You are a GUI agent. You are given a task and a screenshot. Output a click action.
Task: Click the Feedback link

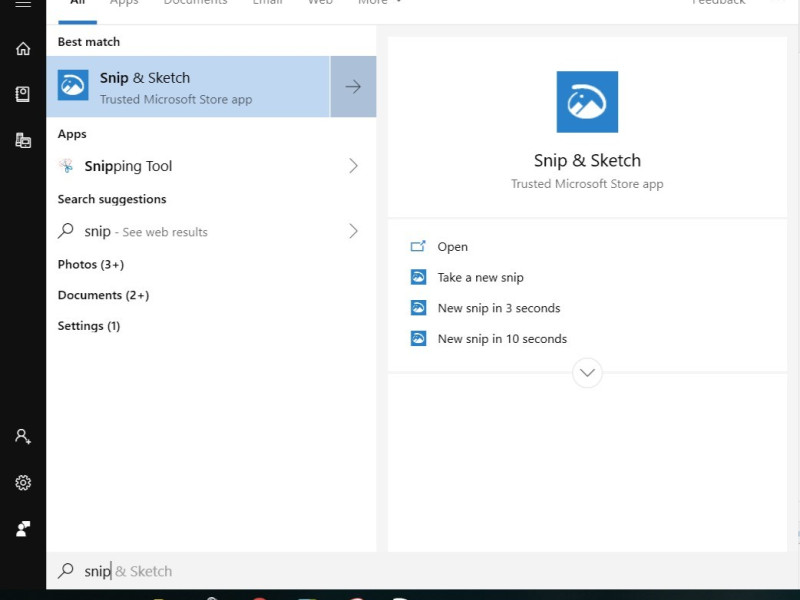[x=719, y=3]
